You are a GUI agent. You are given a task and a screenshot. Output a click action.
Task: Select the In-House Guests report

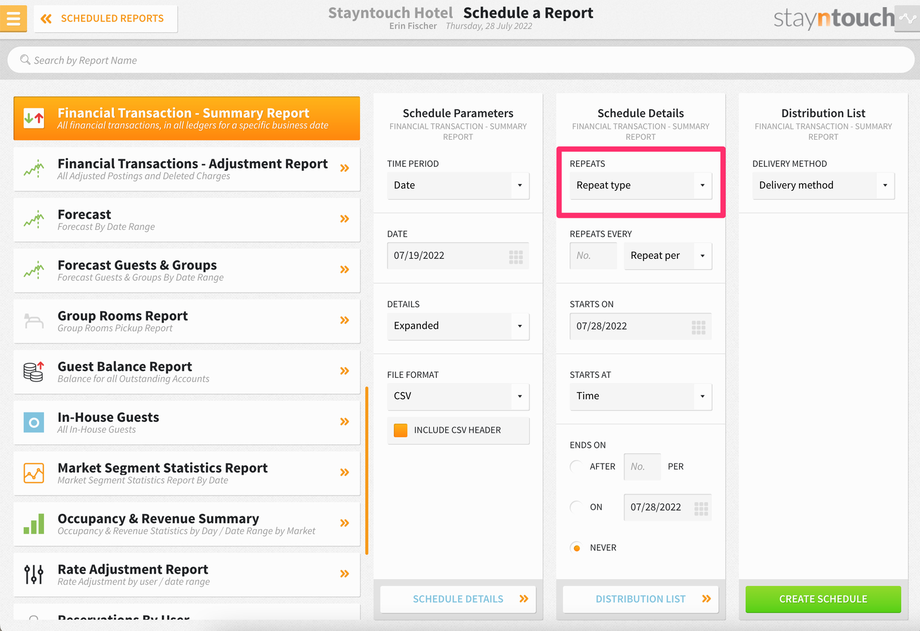(187, 422)
